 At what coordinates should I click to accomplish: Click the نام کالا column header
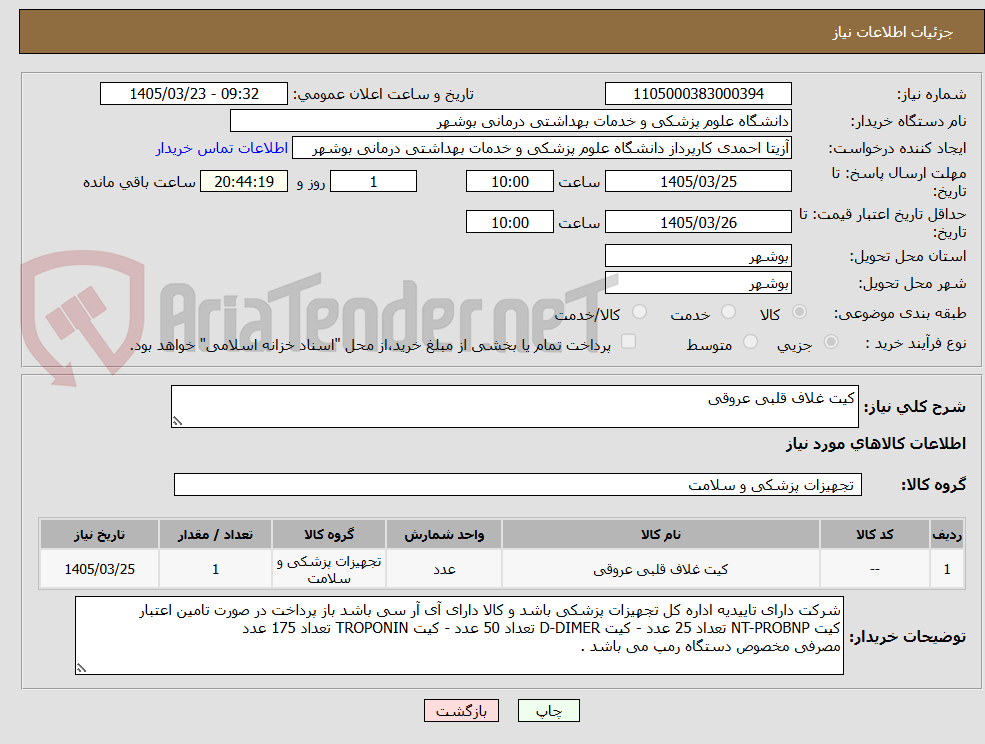click(660, 534)
